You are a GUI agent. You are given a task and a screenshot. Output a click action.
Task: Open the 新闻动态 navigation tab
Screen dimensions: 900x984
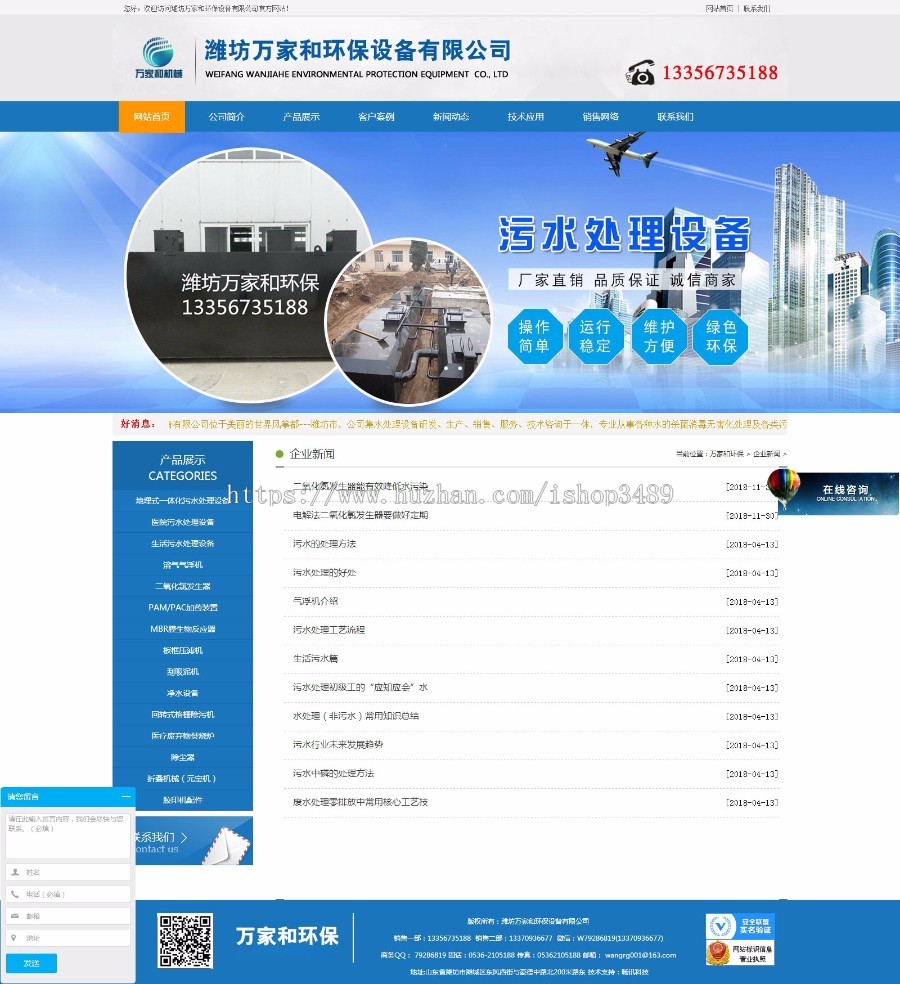[451, 117]
